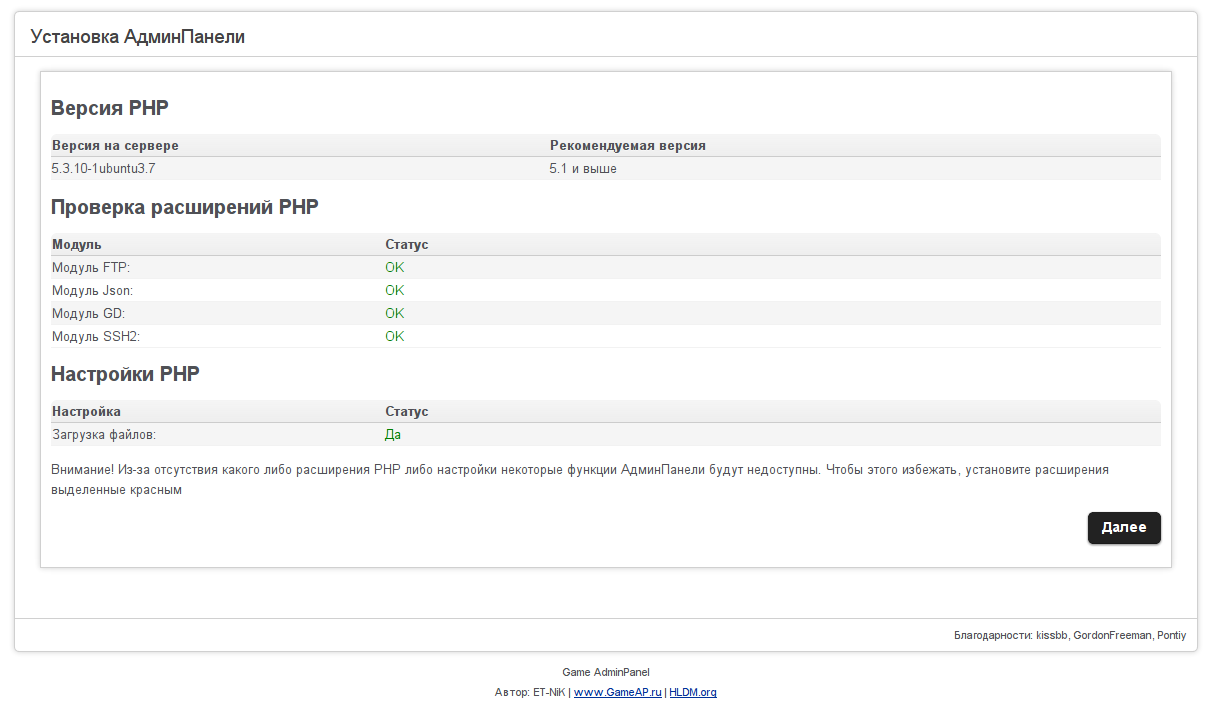Image resolution: width=1217 pixels, height=702 pixels.
Task: Click the Далее button
Action: (x=1123, y=528)
